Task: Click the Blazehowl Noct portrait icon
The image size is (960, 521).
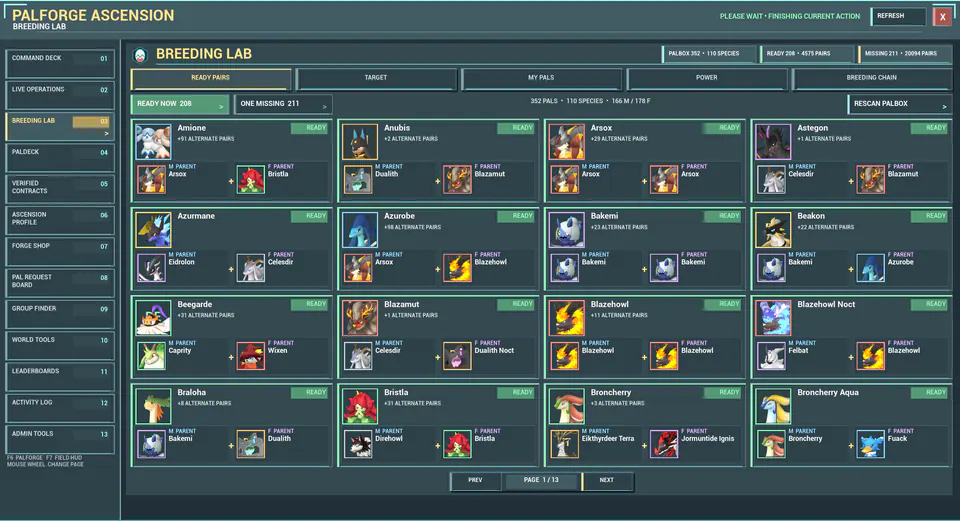Action: point(773,318)
